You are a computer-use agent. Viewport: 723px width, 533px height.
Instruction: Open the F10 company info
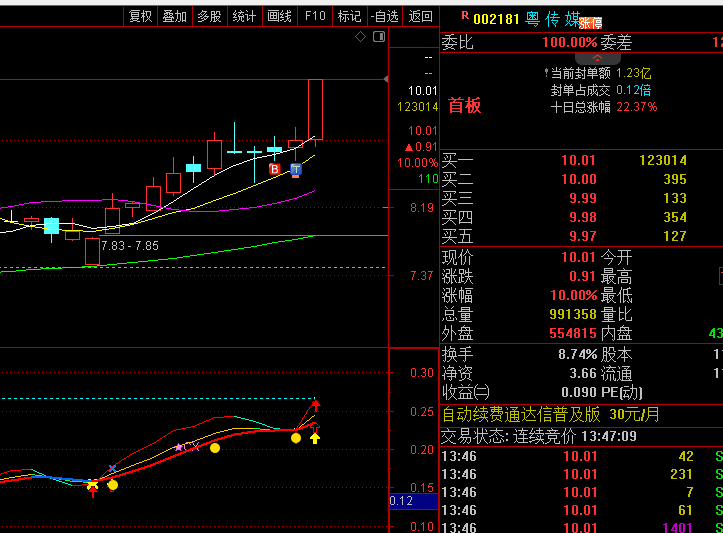point(315,17)
